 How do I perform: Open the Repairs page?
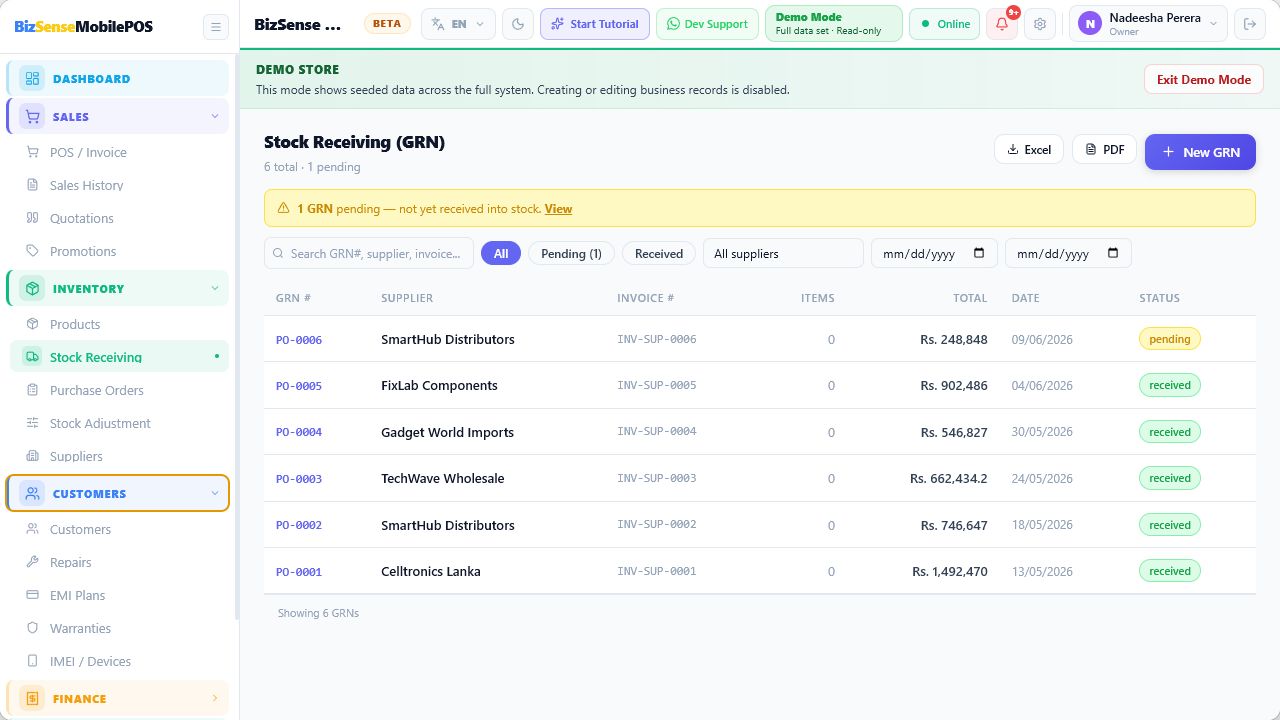coord(119,563)
